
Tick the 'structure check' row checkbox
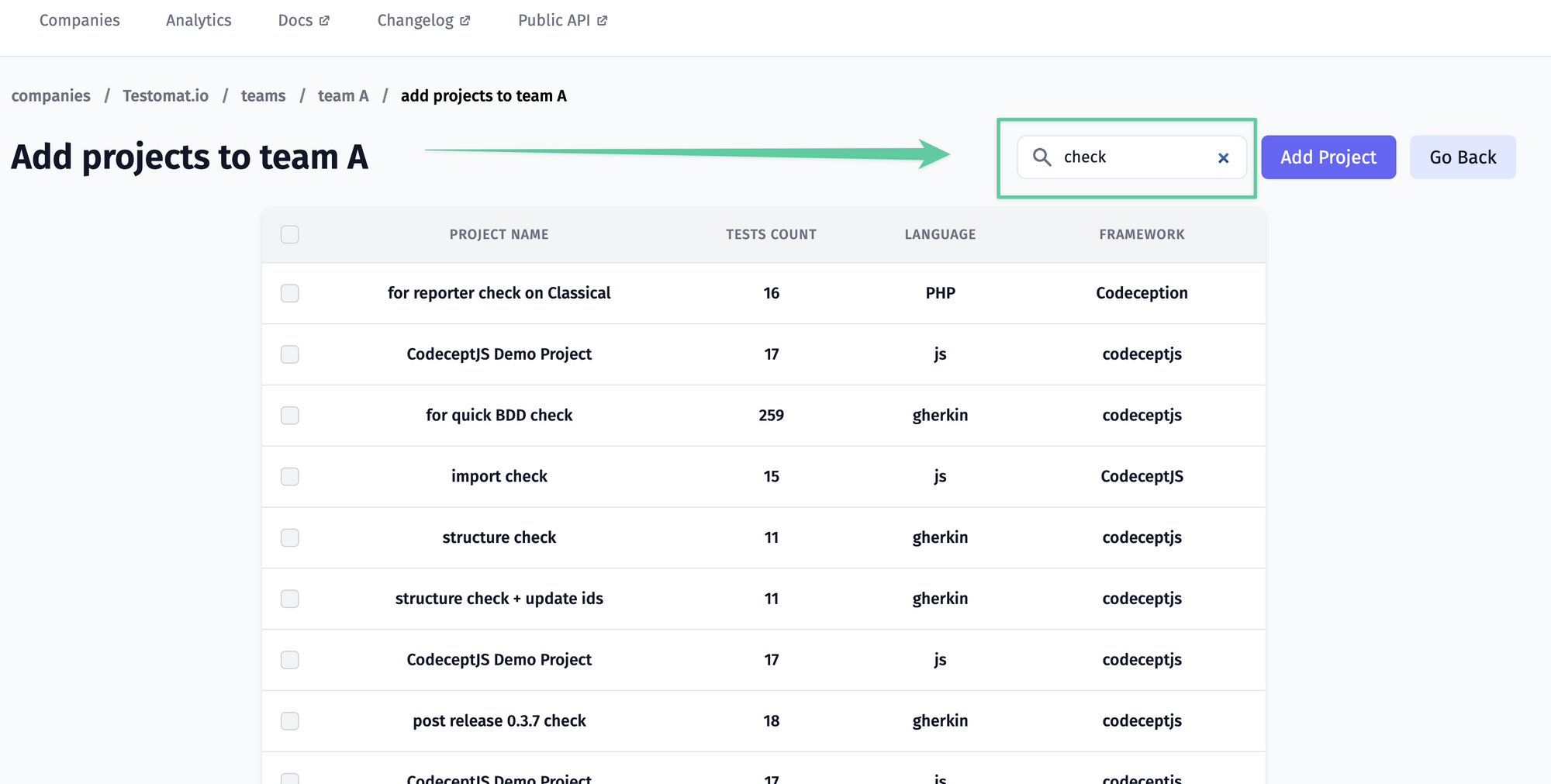(x=290, y=537)
